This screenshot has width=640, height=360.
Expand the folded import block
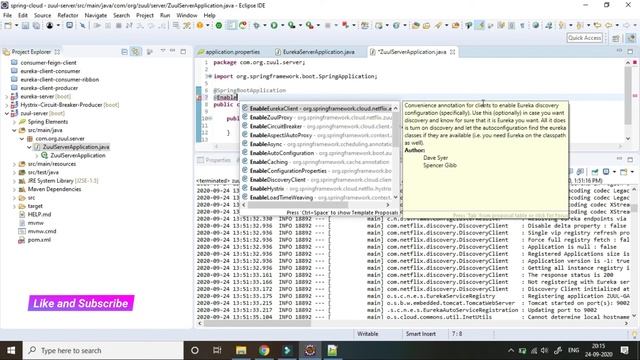(210, 76)
